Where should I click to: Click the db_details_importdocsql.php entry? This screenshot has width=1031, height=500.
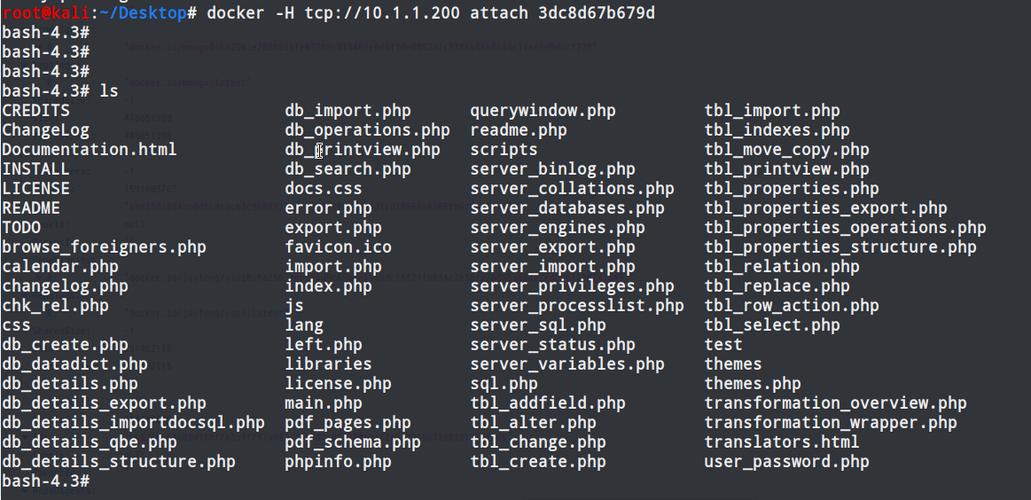(x=133, y=423)
